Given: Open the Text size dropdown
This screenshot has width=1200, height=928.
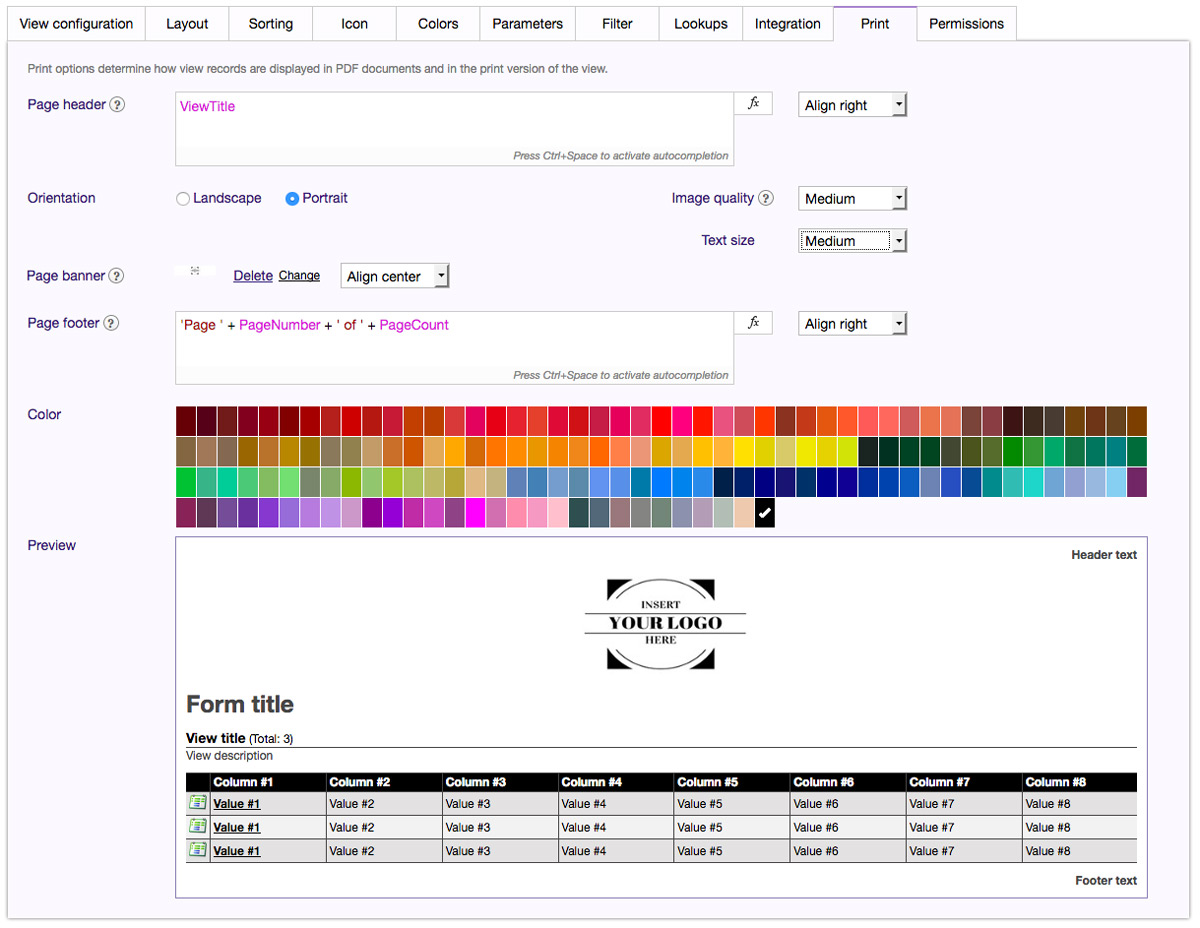Looking at the screenshot, I should [x=852, y=241].
